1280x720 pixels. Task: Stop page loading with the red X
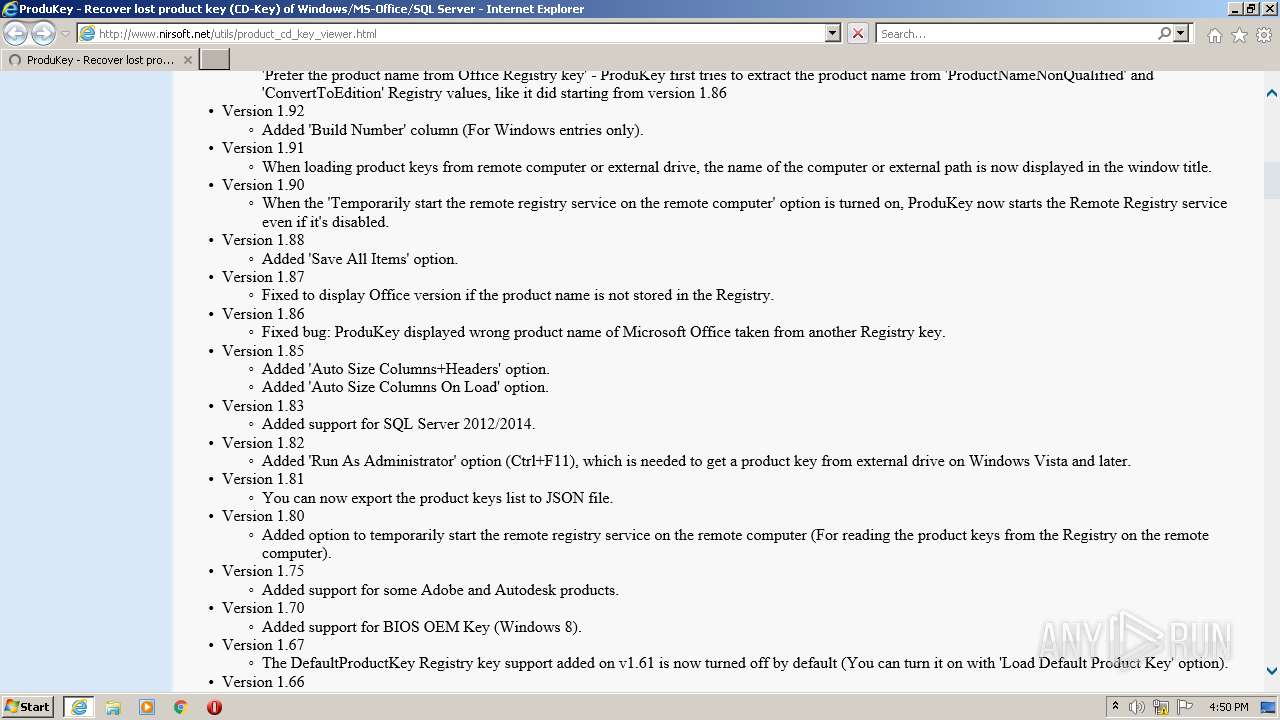click(858, 34)
